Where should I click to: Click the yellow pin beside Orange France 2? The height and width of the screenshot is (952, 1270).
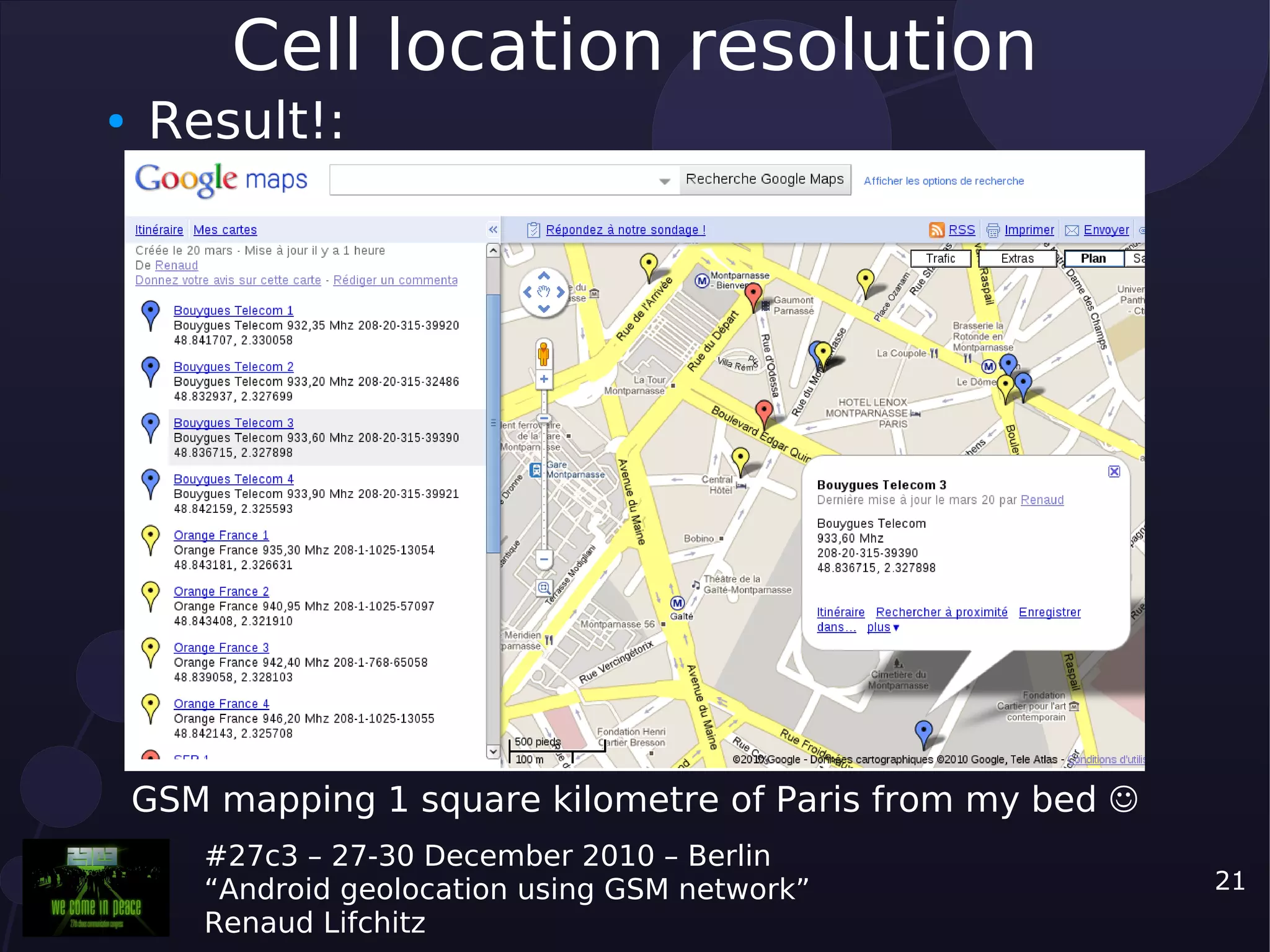[x=150, y=596]
